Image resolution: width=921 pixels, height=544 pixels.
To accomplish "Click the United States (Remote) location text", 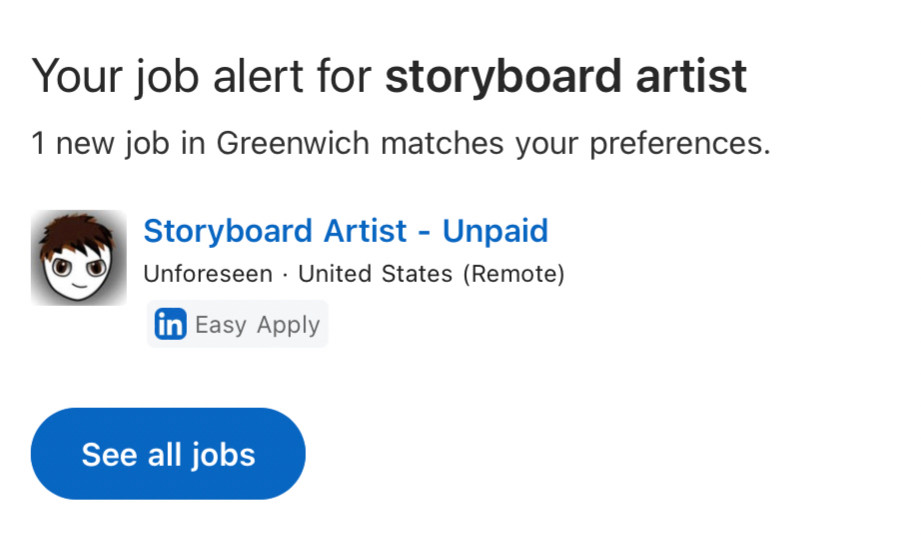I will (431, 274).
